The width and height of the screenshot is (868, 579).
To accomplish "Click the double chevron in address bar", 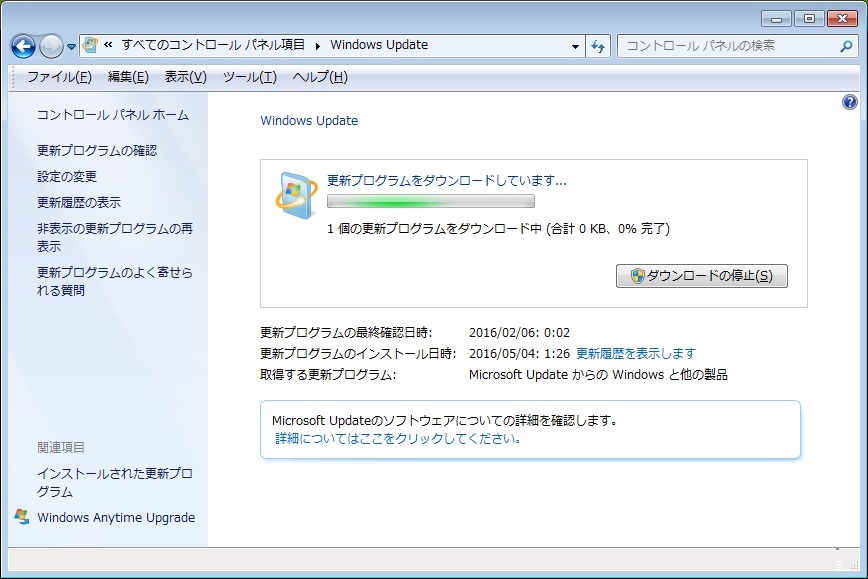I will (108, 45).
